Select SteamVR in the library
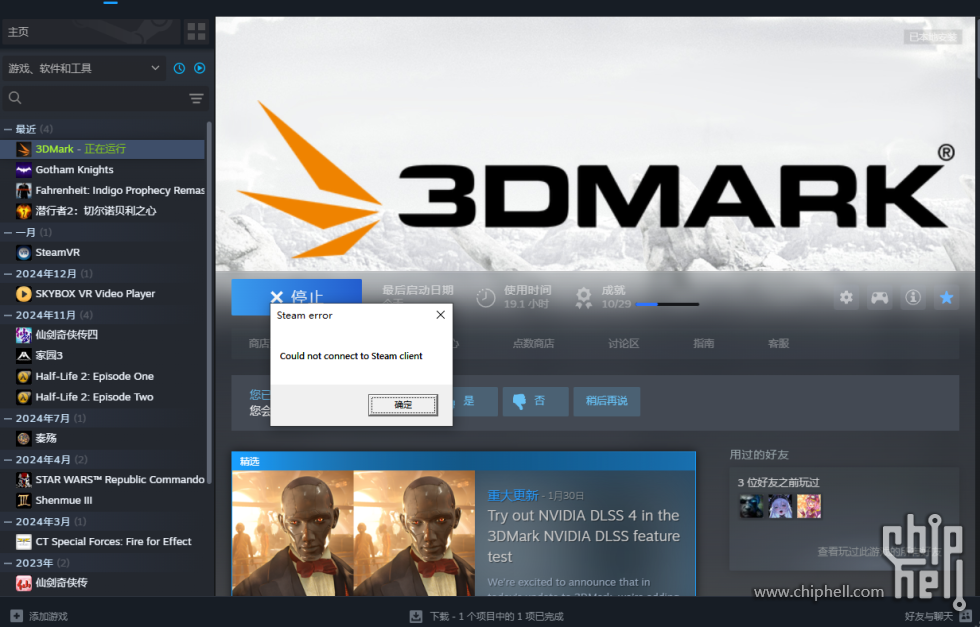Viewport: 980px width, 627px height. click(102, 253)
